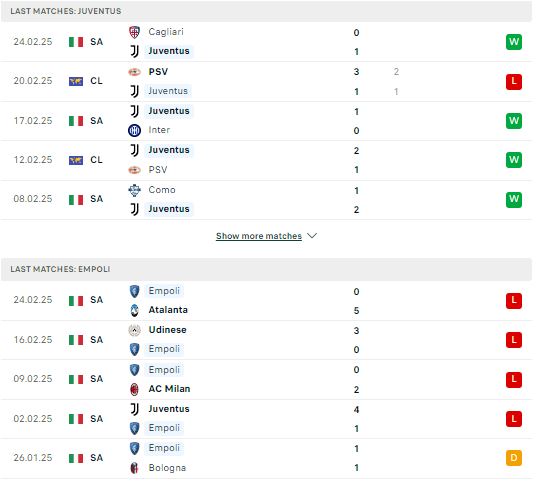Click the AC Milan club crest icon
This screenshot has width=540, height=481.
[x=135, y=390]
